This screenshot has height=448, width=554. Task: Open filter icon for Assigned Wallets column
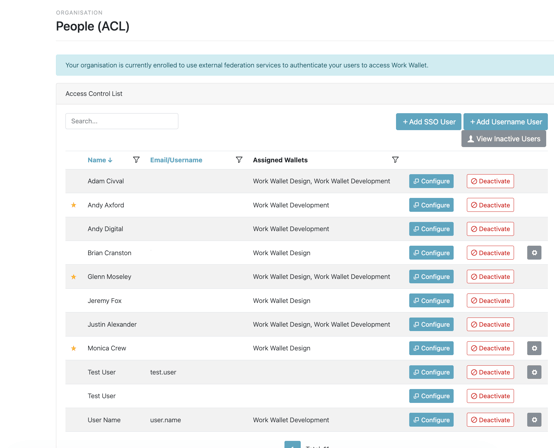tap(395, 160)
